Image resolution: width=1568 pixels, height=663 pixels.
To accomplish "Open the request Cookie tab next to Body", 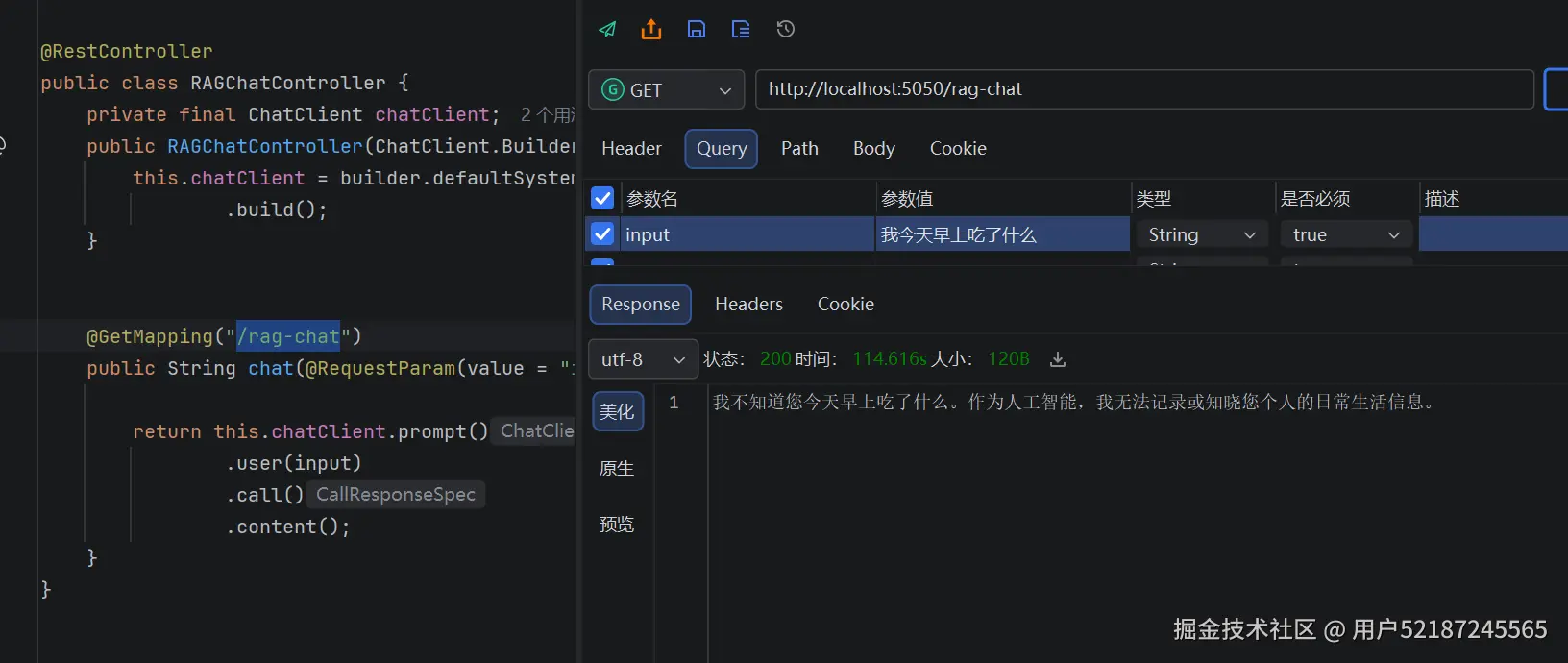I will (x=958, y=148).
